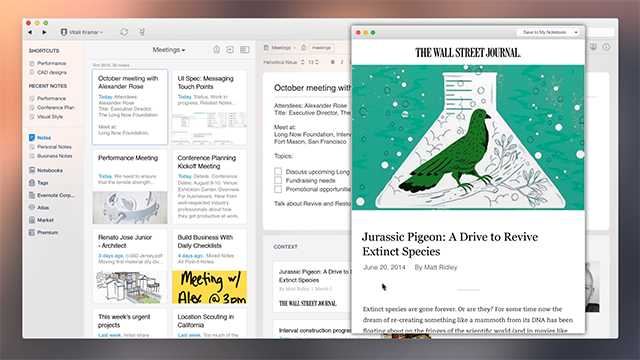The height and width of the screenshot is (360, 640).
Task: Click the Notes icon in the sidebar
Action: point(32,138)
